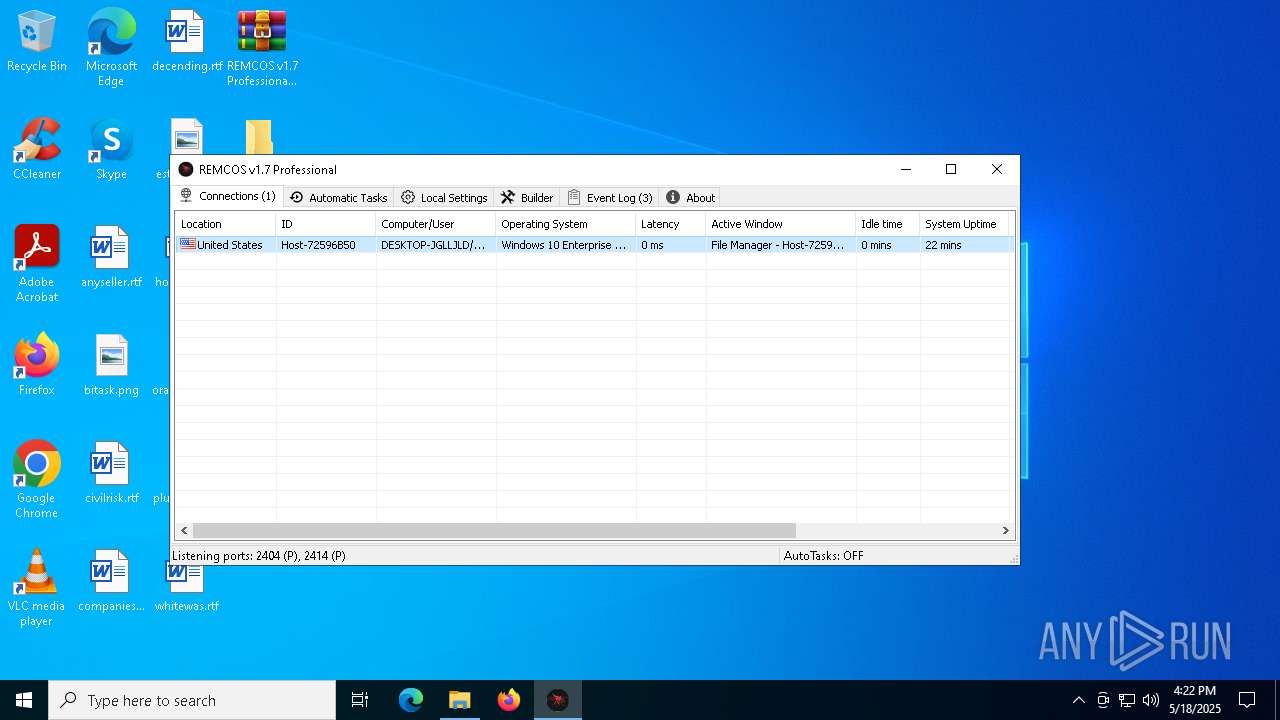Click the Listening ports status text
Screen dimensions: 1280x720
259,556
